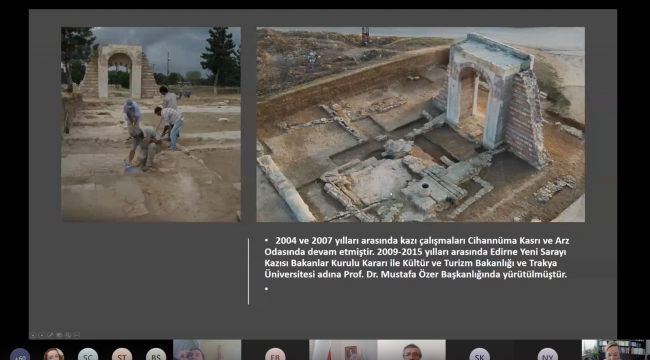This screenshot has height=360, width=650.
Task: Go to previous slide arrow icon
Action: (x=33, y=335)
